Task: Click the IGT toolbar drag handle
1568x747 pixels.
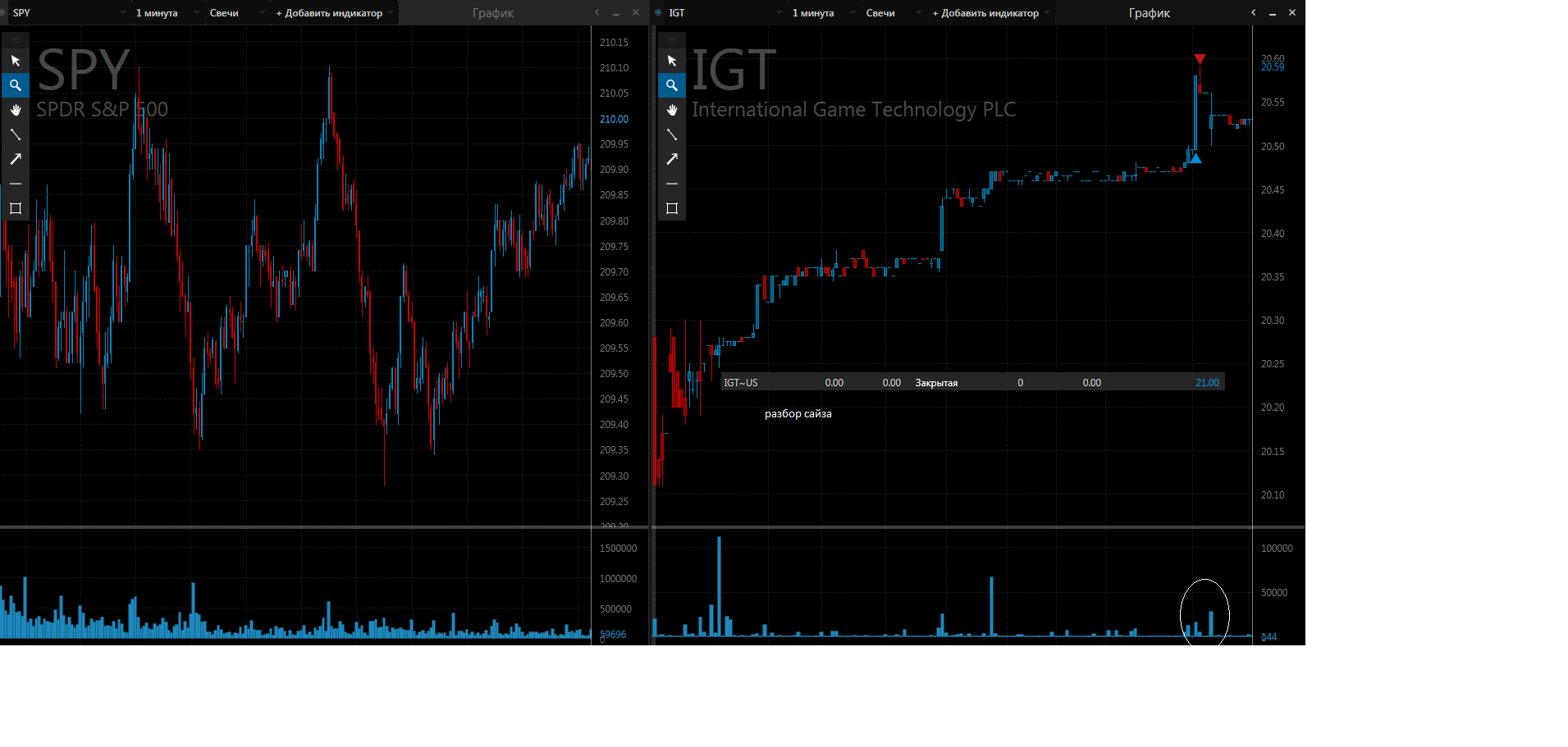Action: pos(672,39)
